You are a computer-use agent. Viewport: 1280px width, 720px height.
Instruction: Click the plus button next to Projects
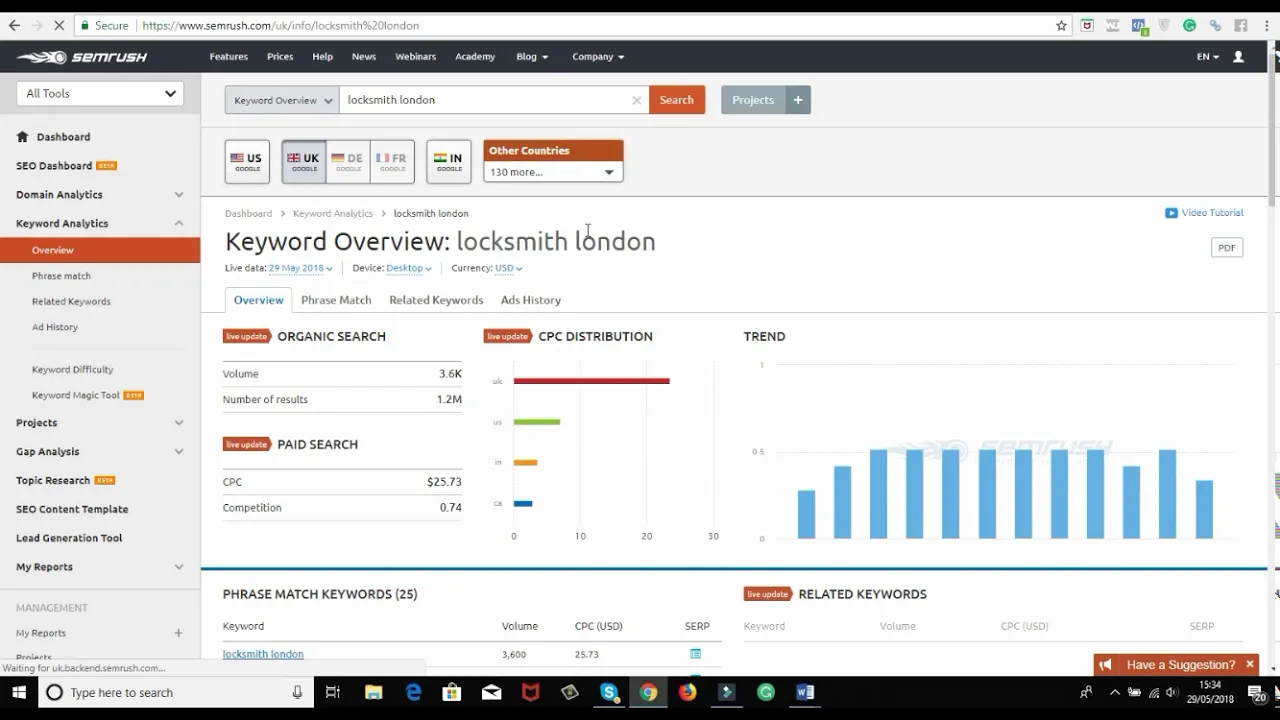pyautogui.click(x=798, y=100)
